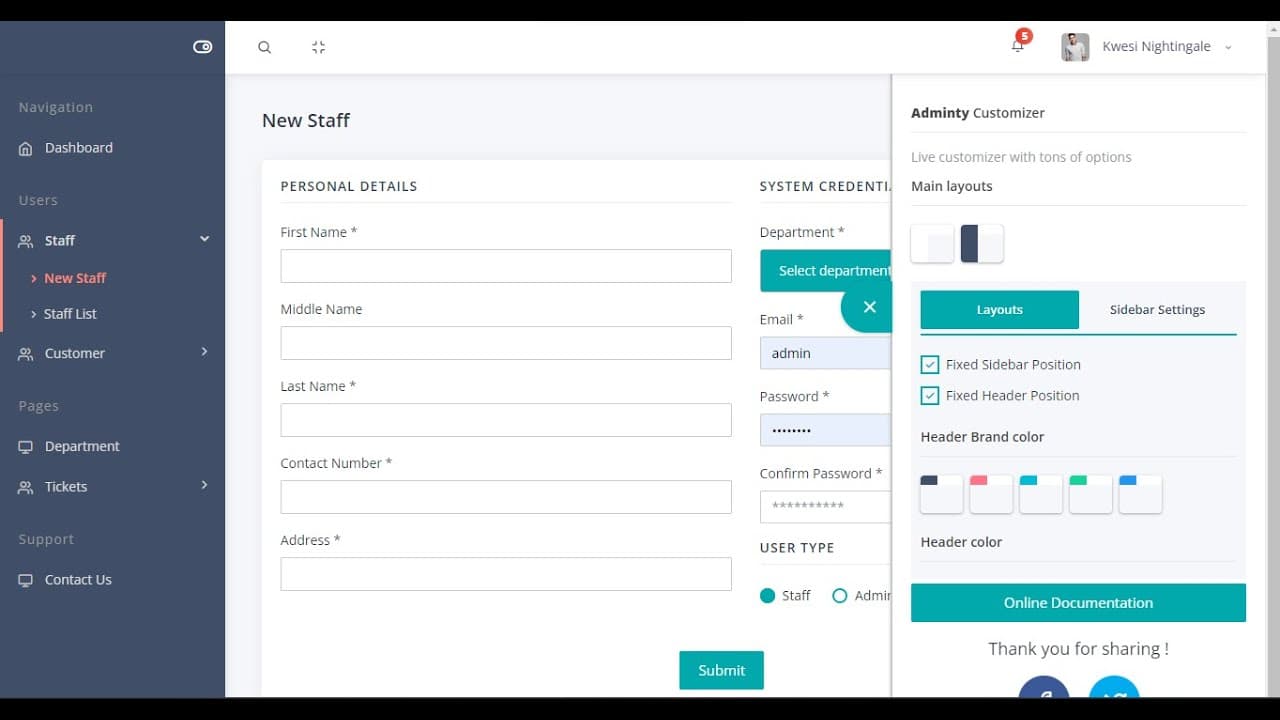This screenshot has height=720, width=1280.
Task: Switch to the Sidebar Settings tab
Action: pos(1157,310)
